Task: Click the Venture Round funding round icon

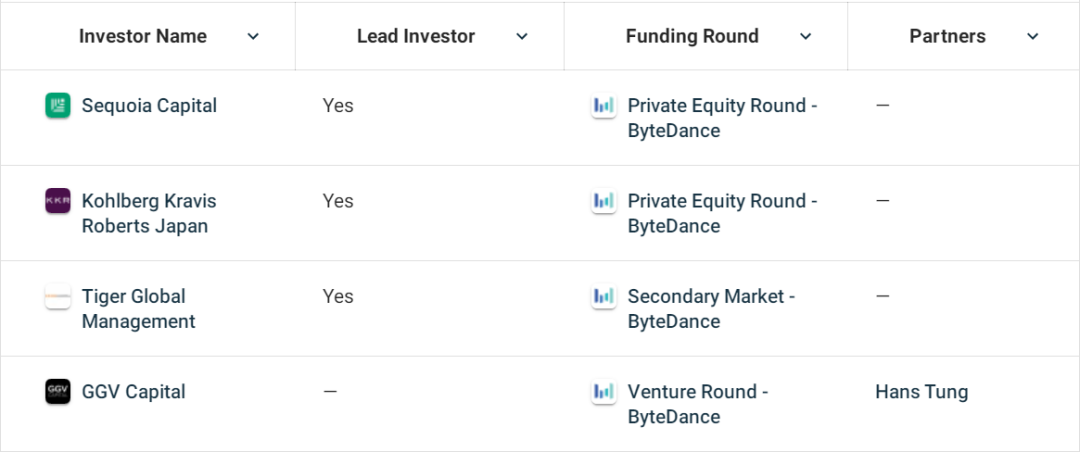Action: click(x=603, y=392)
